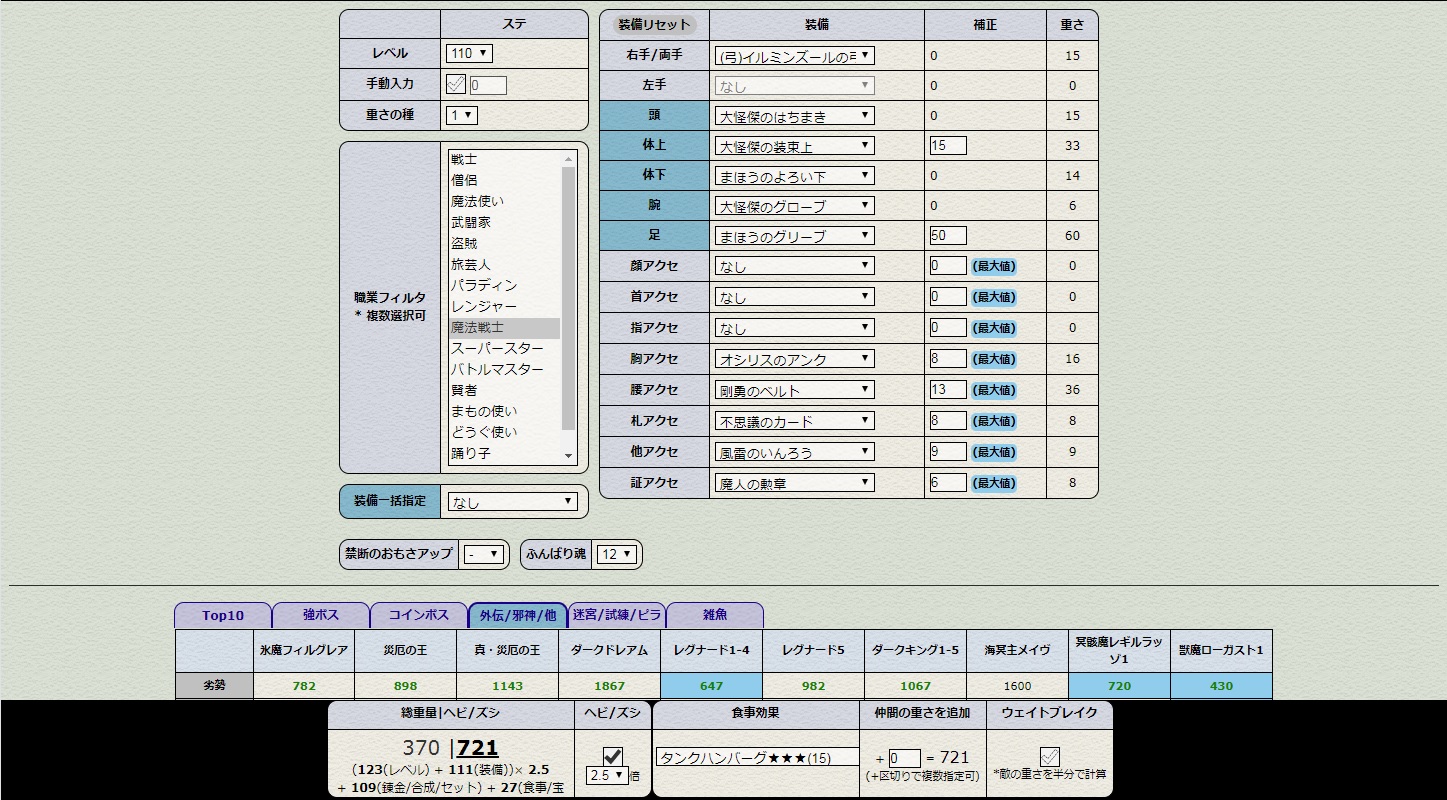The width and height of the screenshot is (1447, 800).
Task: Select 旅芸人 in the job filter
Action: coord(504,264)
